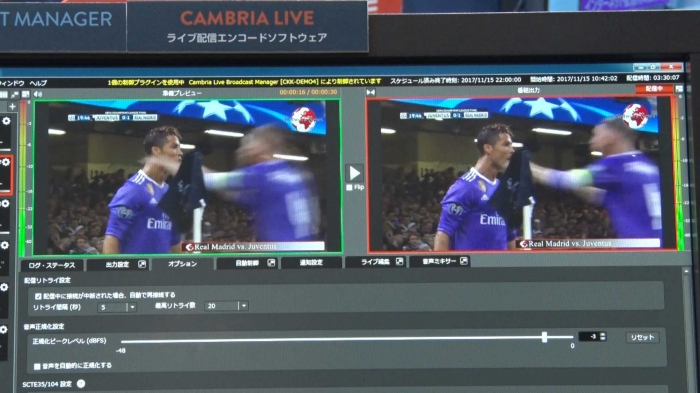Maximize the Cambria Live window
Screen dimensions: 700x393
pos(654,67)
